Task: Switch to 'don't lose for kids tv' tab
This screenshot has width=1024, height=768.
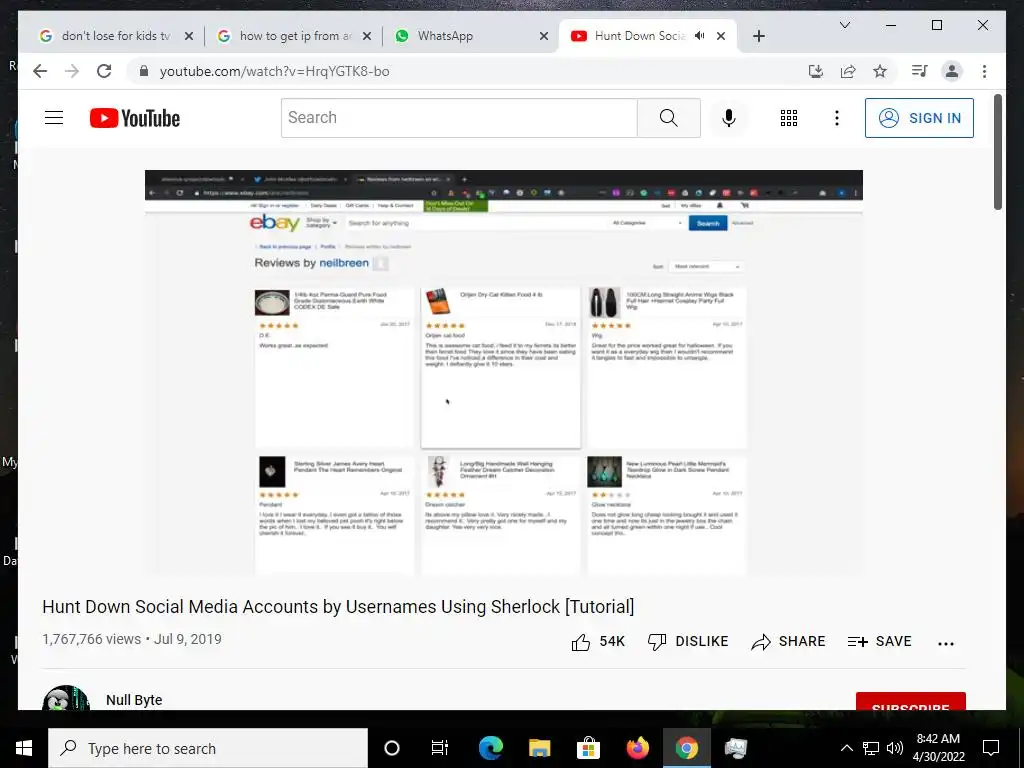Action: [116, 36]
